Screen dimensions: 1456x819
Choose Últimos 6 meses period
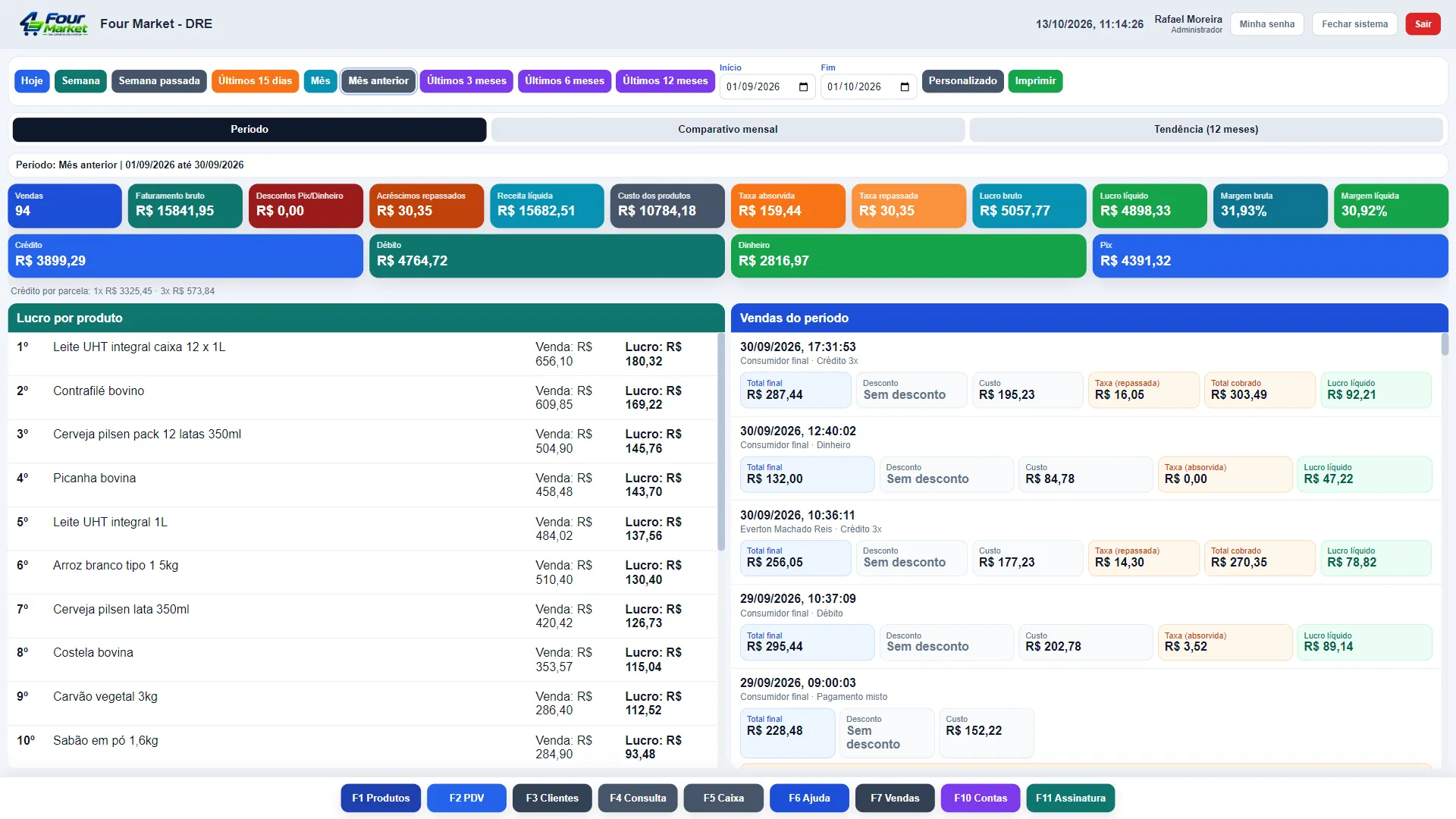pyautogui.click(x=564, y=81)
